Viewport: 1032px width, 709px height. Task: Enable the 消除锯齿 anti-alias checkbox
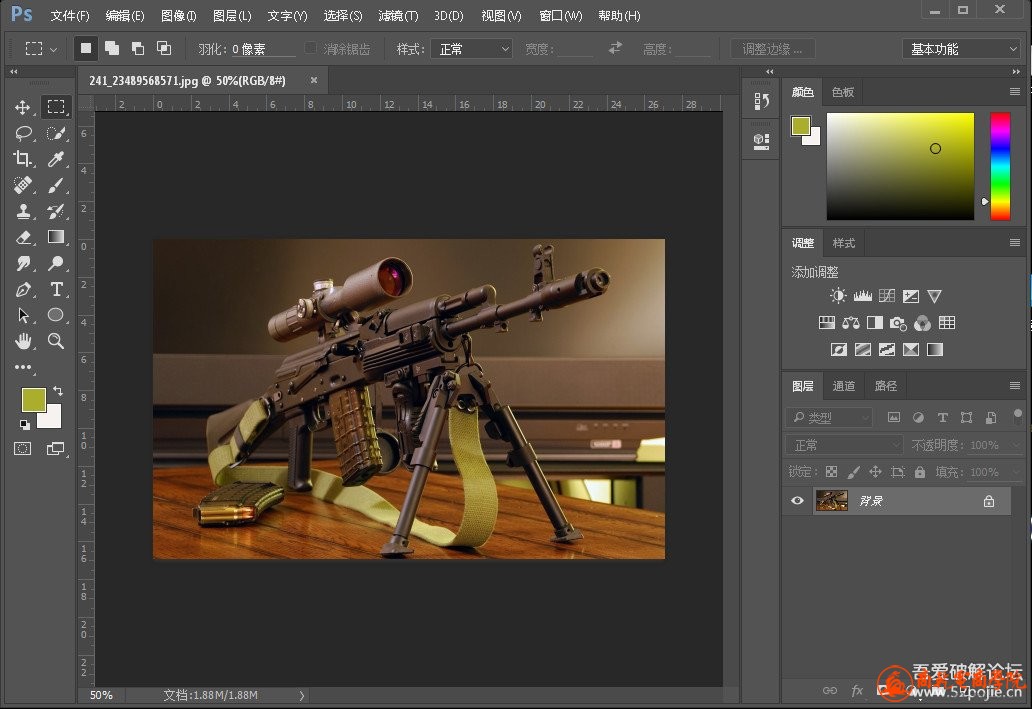pos(310,48)
